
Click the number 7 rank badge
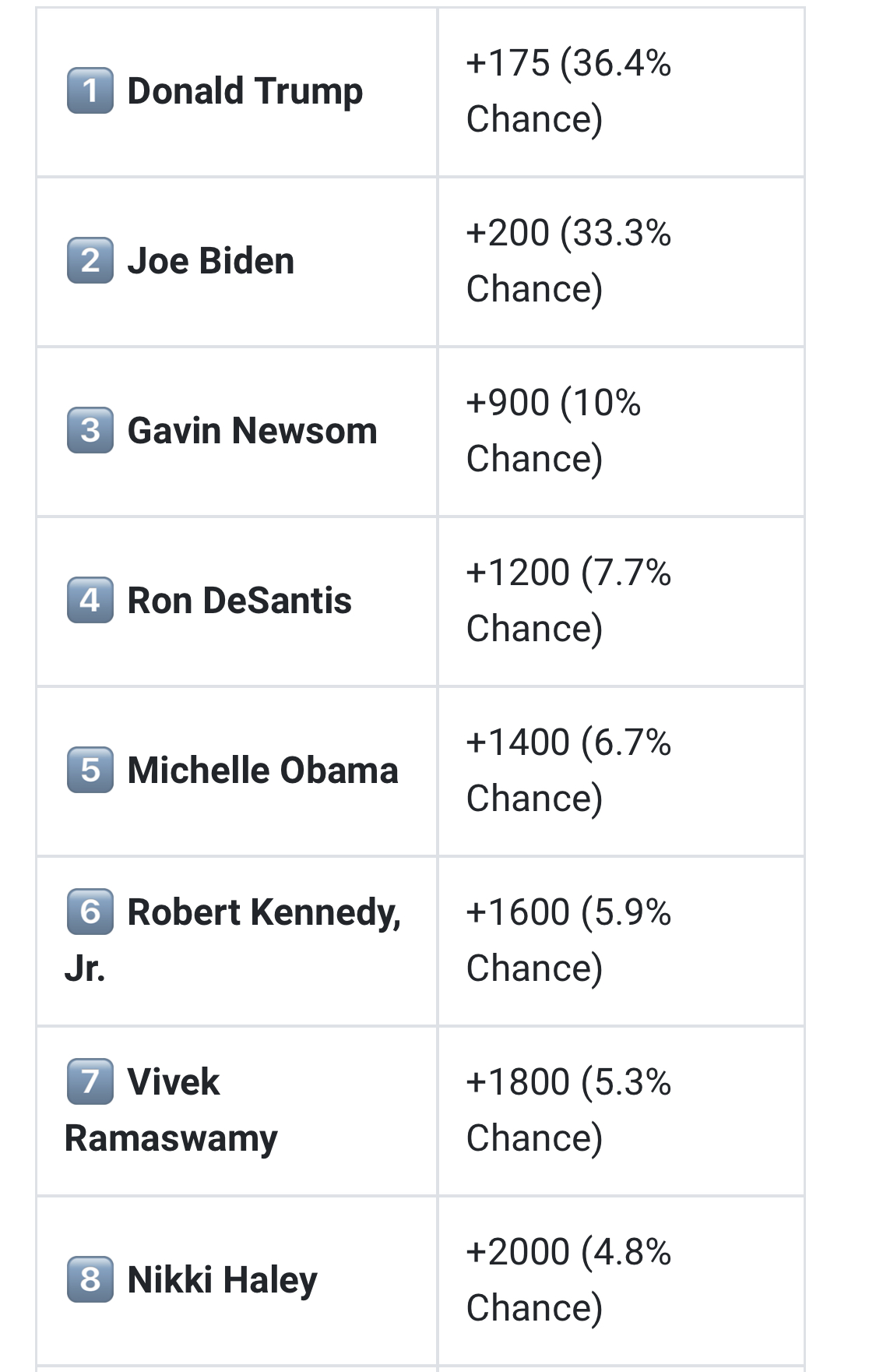tap(90, 1081)
